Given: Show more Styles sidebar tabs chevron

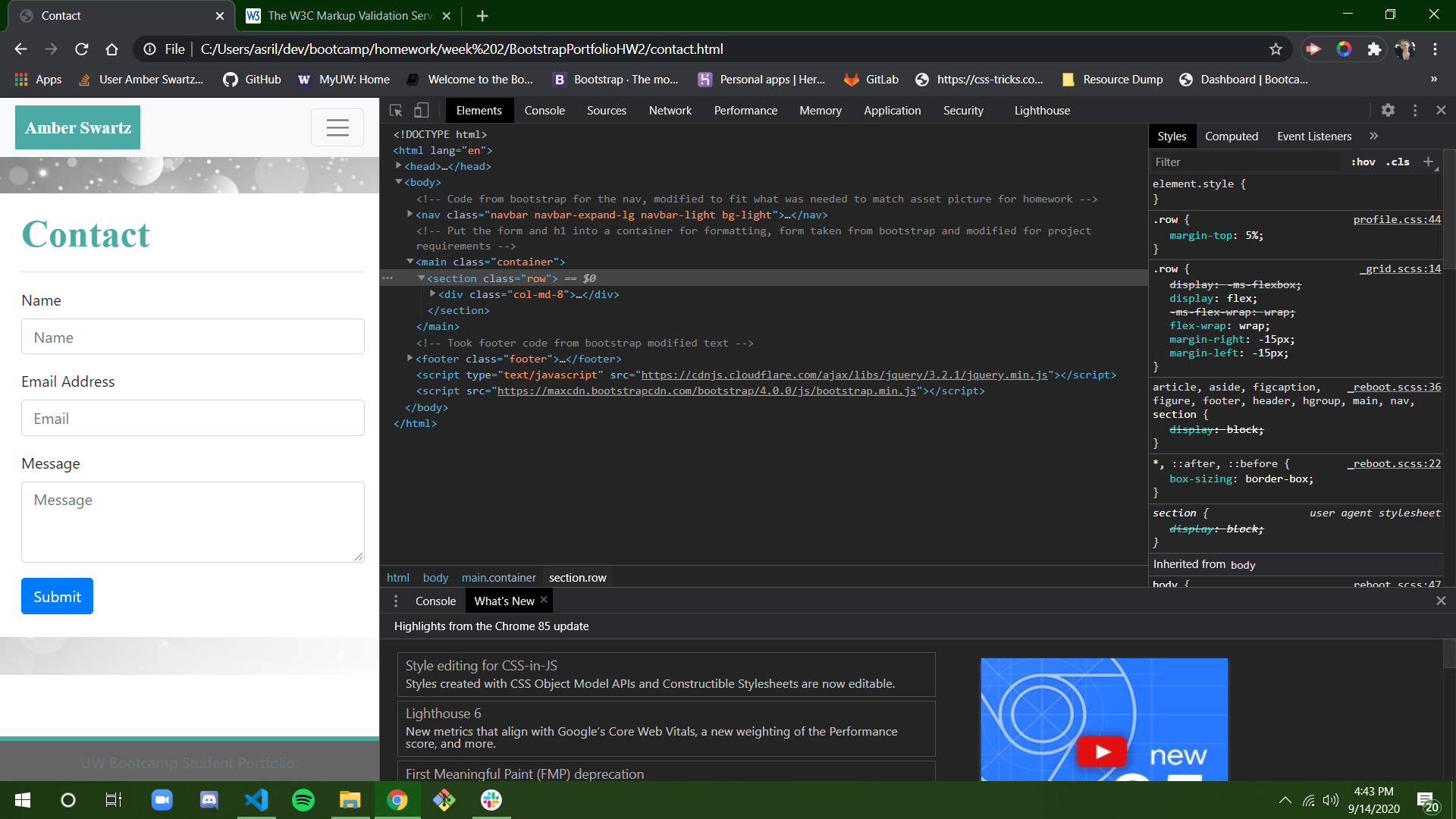Looking at the screenshot, I should point(1374,136).
